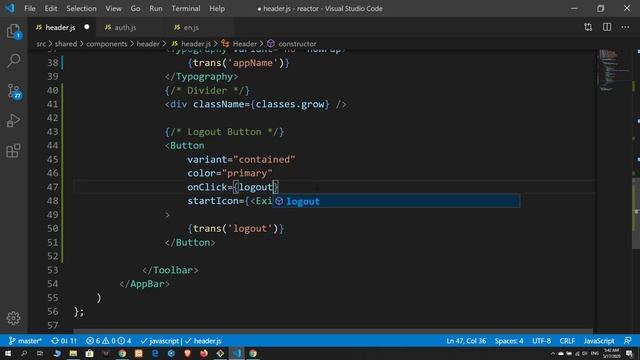Screen dimensions: 640x360
Task: Open the Edit menu
Action: [51, 8]
